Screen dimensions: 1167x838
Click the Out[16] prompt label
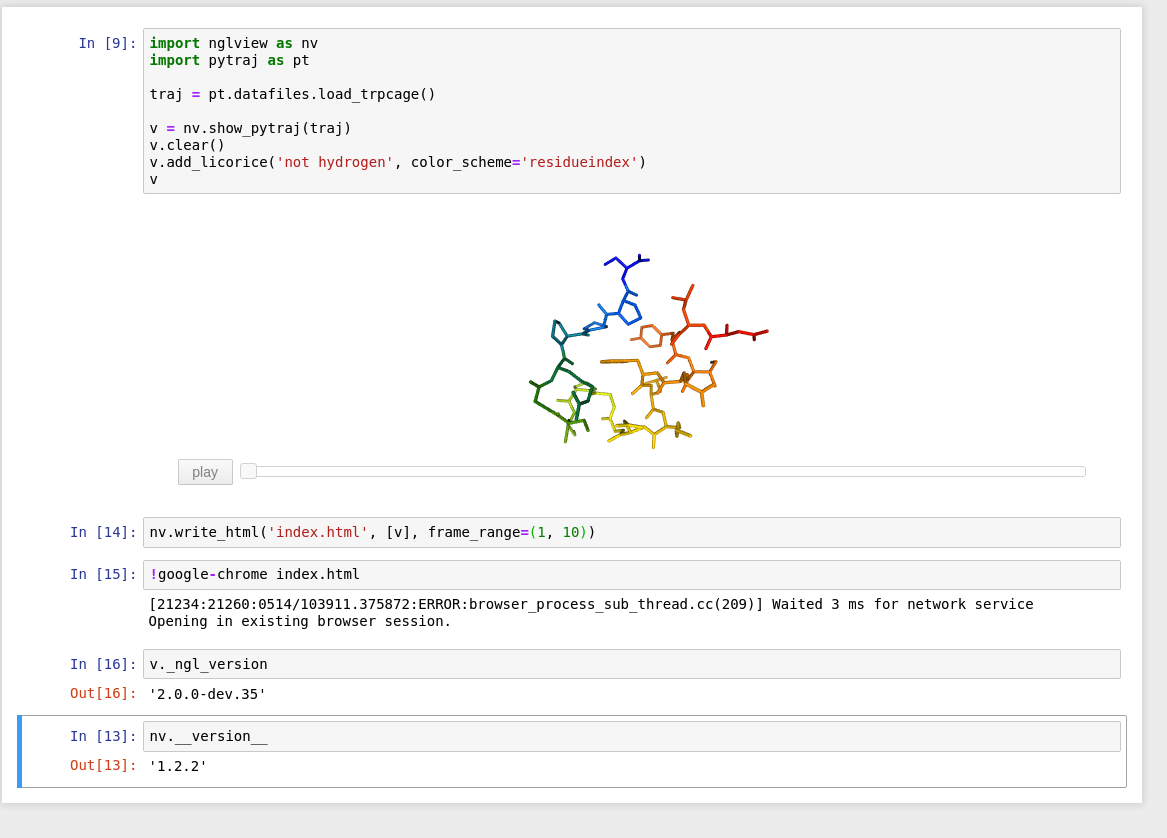tap(104, 693)
